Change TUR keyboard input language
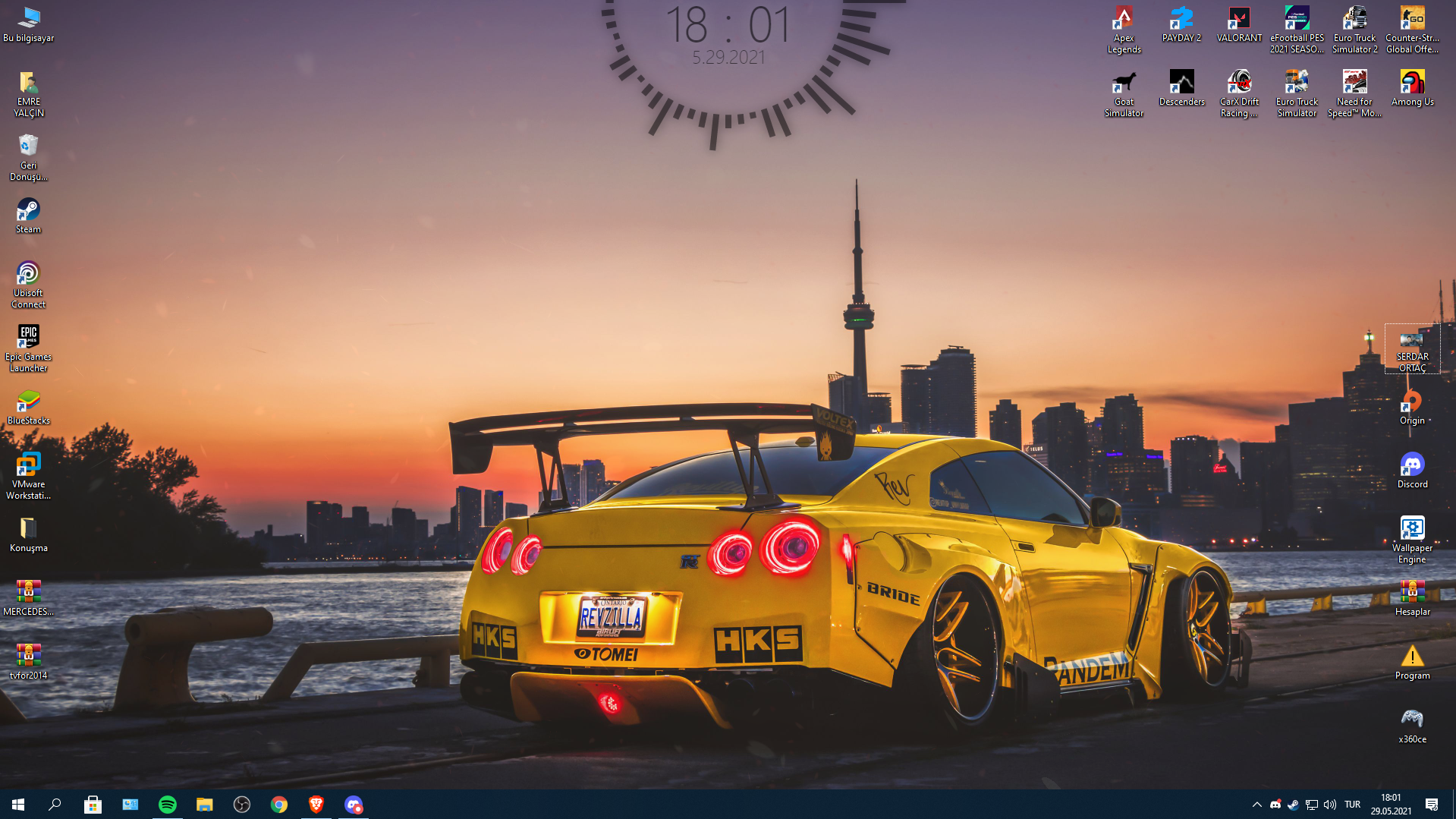The image size is (1456, 819). 1352,805
